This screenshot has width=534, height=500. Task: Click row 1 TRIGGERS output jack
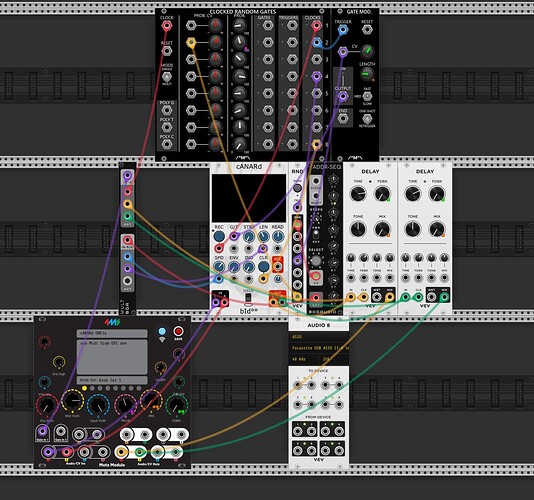click(x=292, y=26)
